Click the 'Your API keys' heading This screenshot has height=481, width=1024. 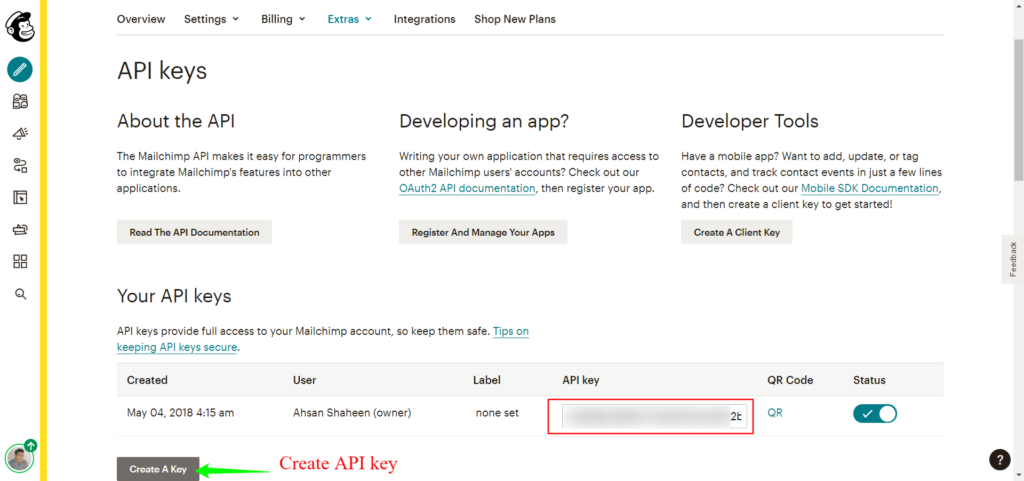tap(174, 296)
